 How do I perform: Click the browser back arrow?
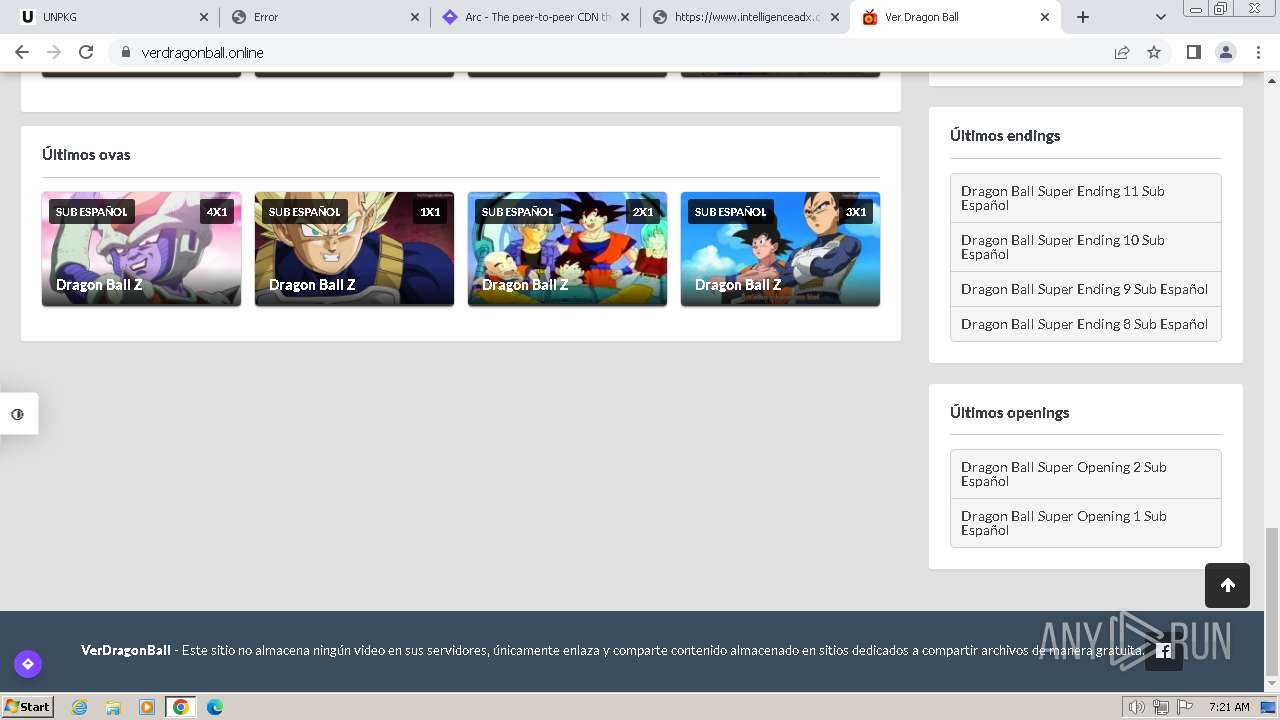22,52
